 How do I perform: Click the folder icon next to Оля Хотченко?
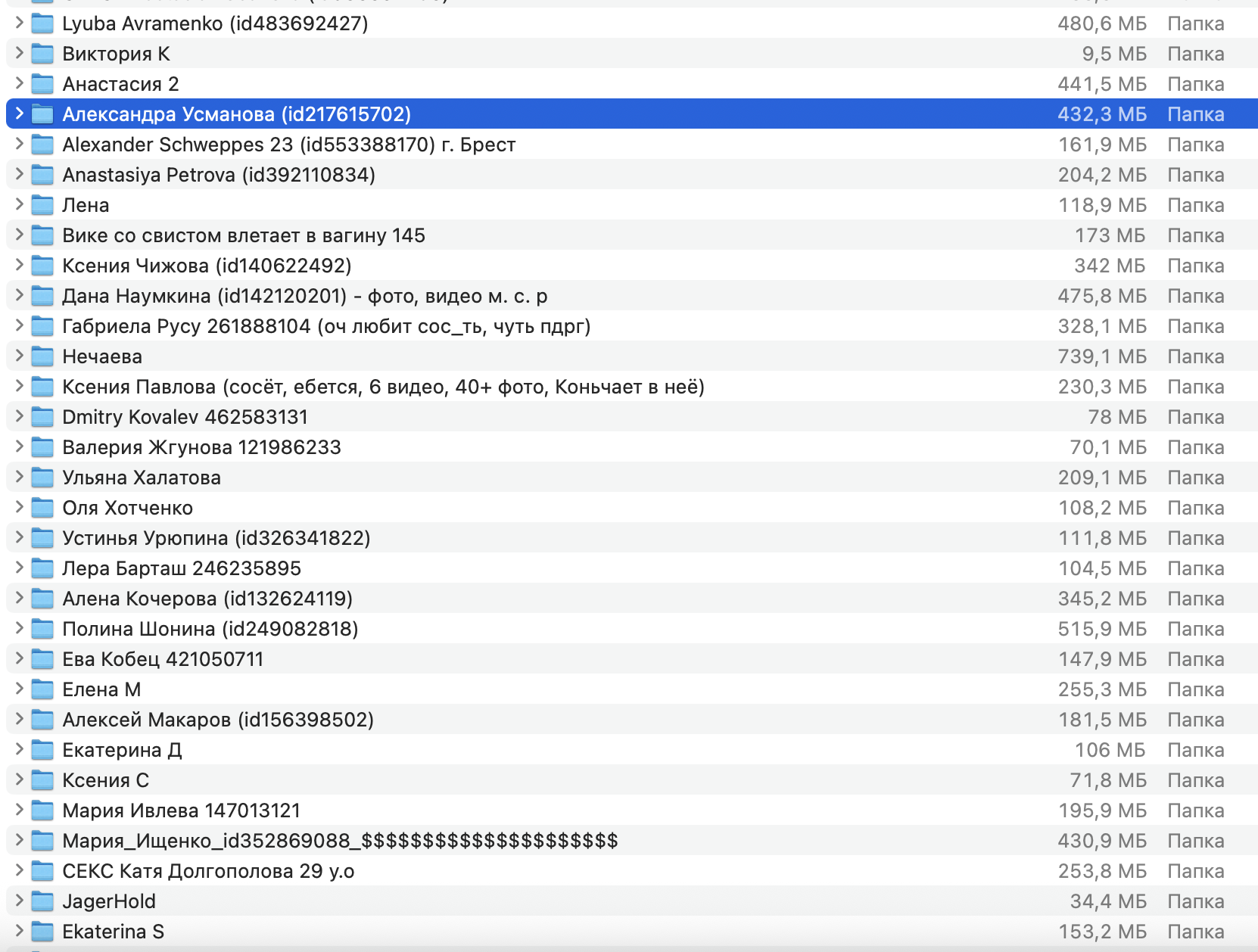point(42,508)
